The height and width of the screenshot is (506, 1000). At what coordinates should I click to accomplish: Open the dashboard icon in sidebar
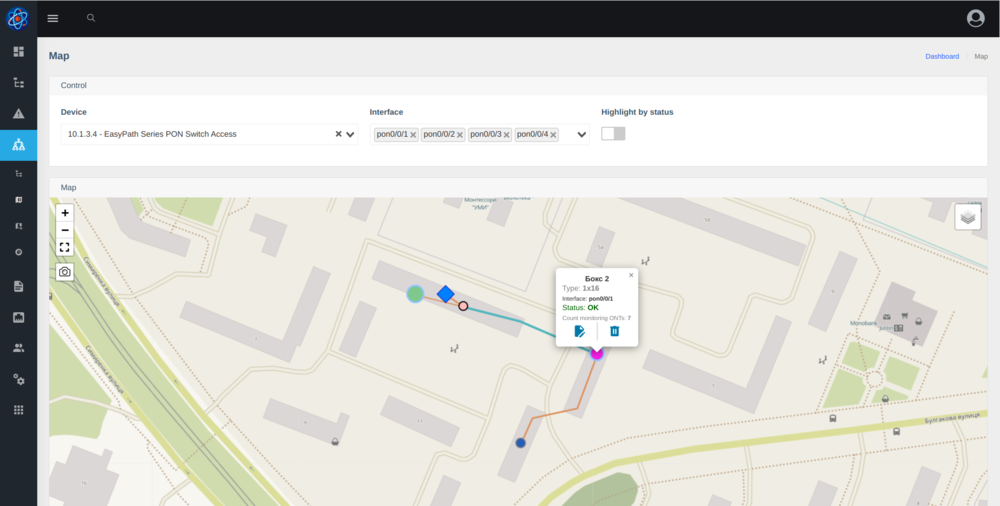tap(18, 51)
